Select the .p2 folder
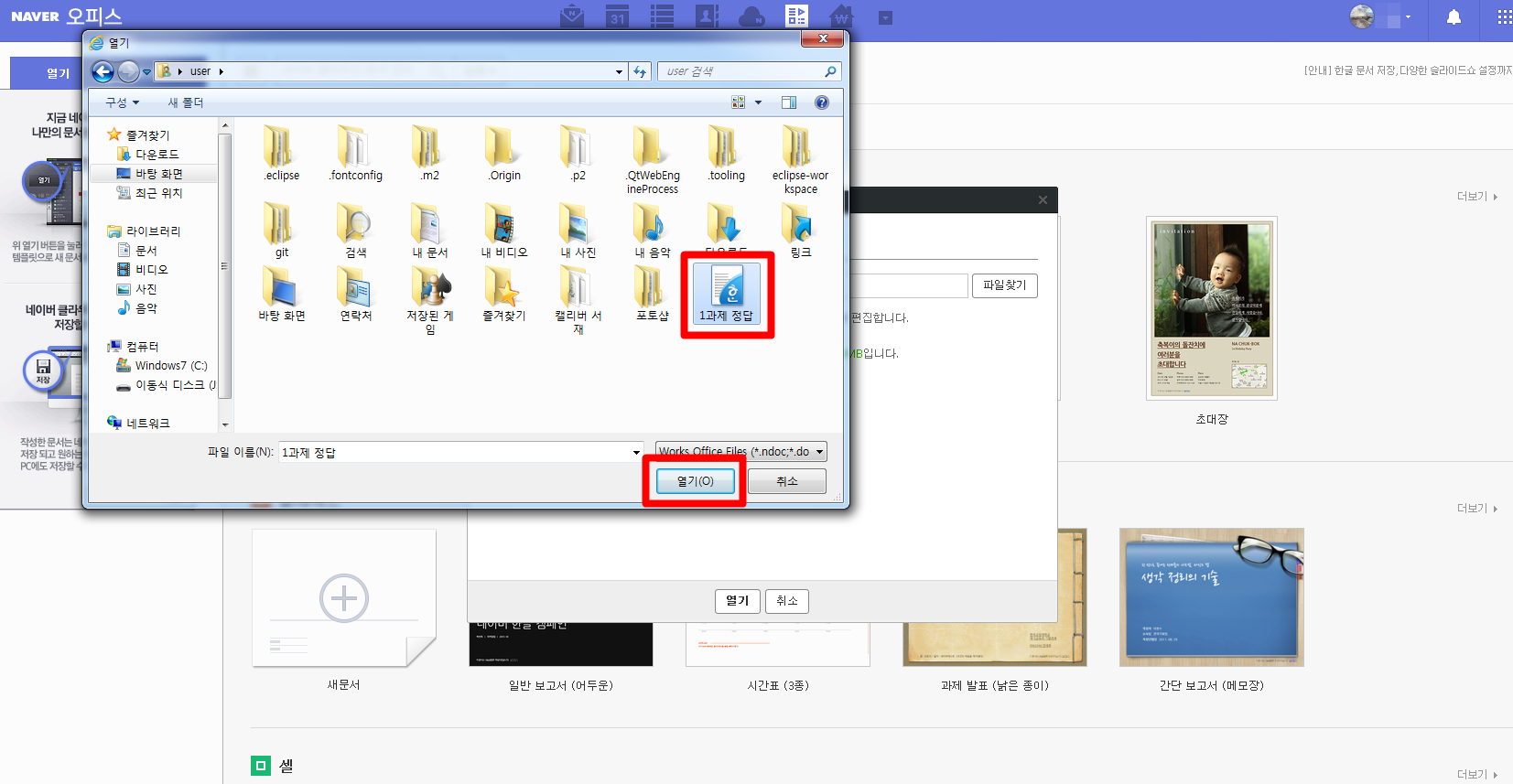Image resolution: width=1513 pixels, height=784 pixels. tap(578, 153)
